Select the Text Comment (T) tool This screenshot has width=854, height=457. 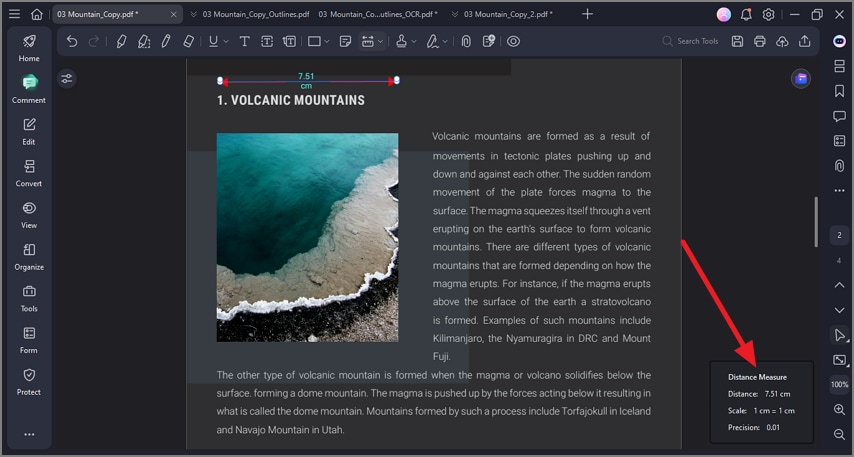tap(245, 41)
